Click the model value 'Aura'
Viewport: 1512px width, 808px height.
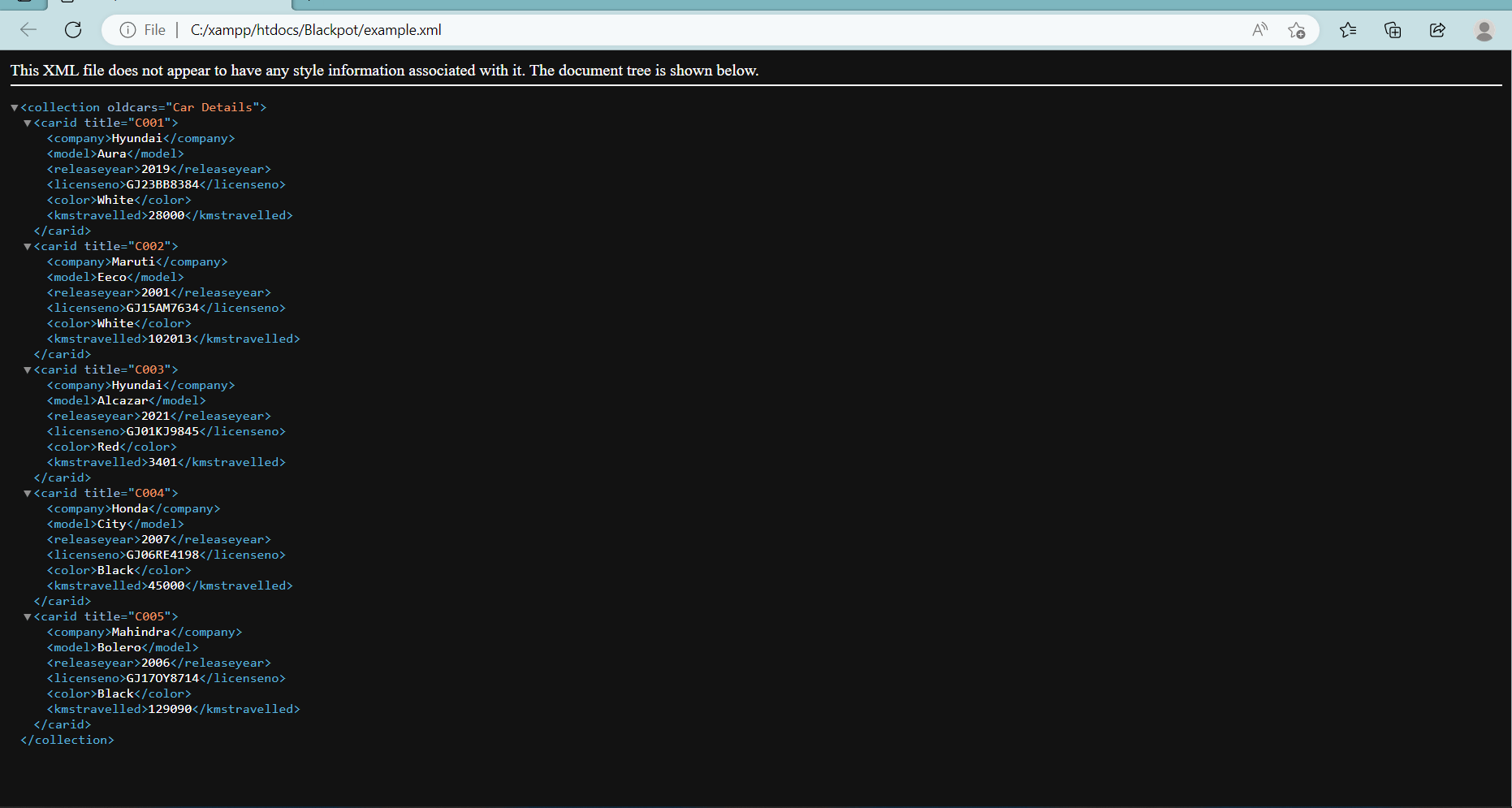point(112,153)
